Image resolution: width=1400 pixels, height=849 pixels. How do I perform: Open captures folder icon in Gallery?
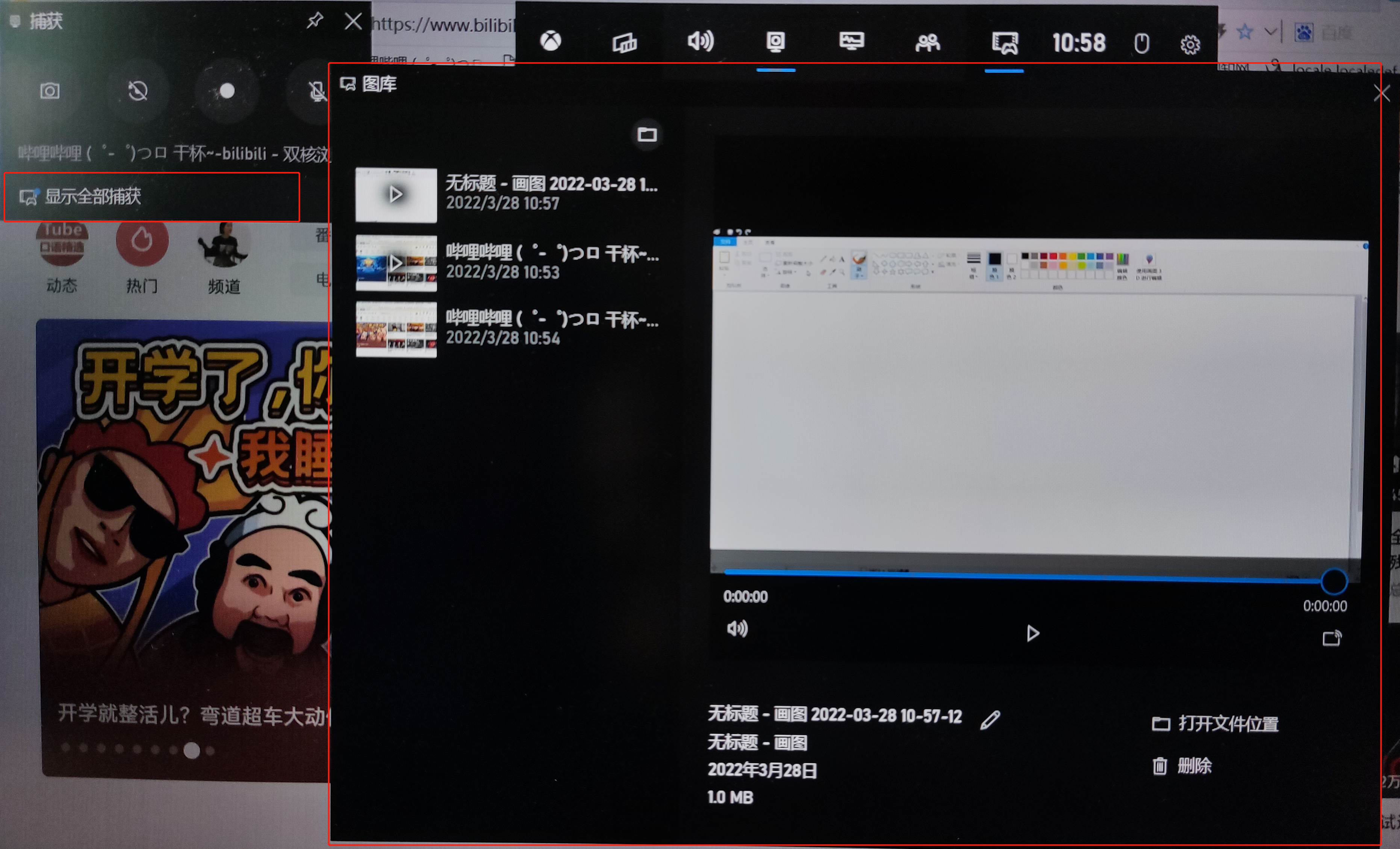pyautogui.click(x=646, y=135)
